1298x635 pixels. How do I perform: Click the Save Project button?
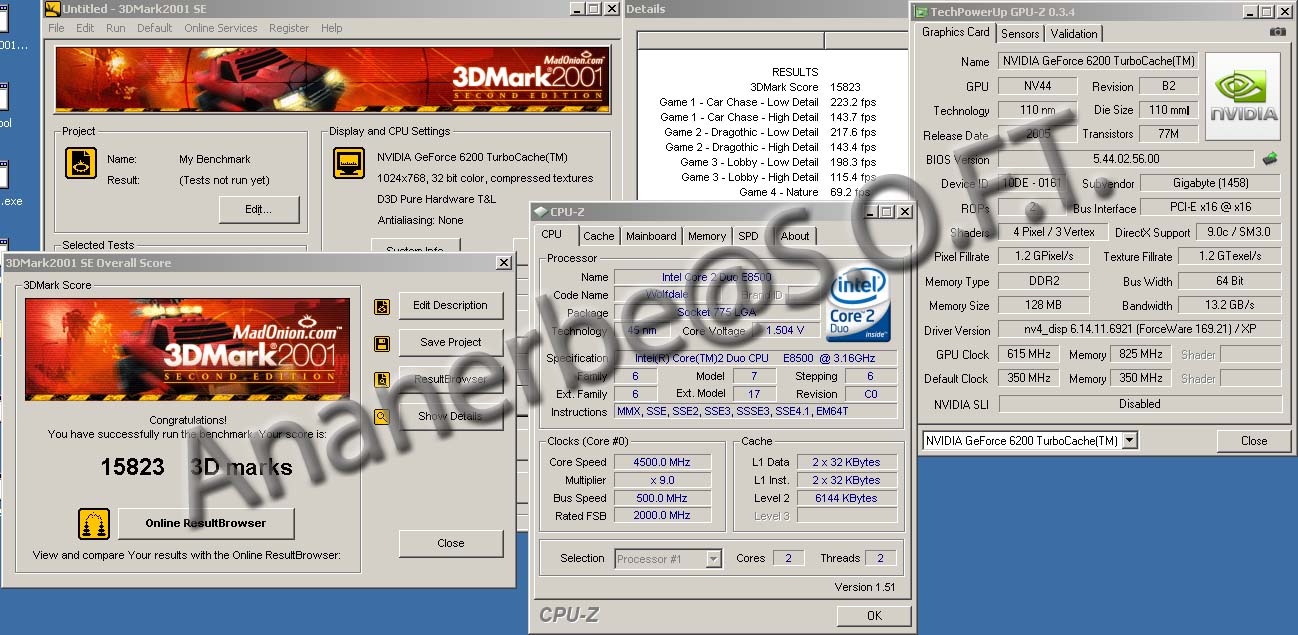(x=451, y=342)
